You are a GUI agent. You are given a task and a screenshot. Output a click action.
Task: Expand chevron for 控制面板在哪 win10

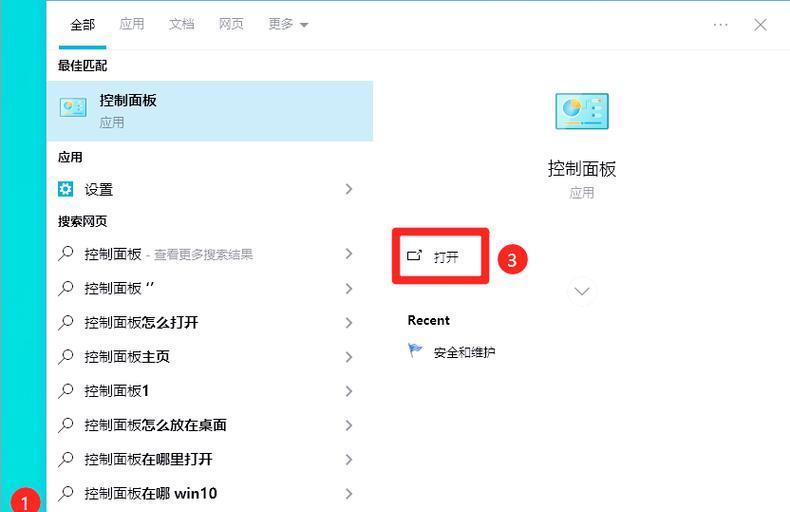coord(349,493)
